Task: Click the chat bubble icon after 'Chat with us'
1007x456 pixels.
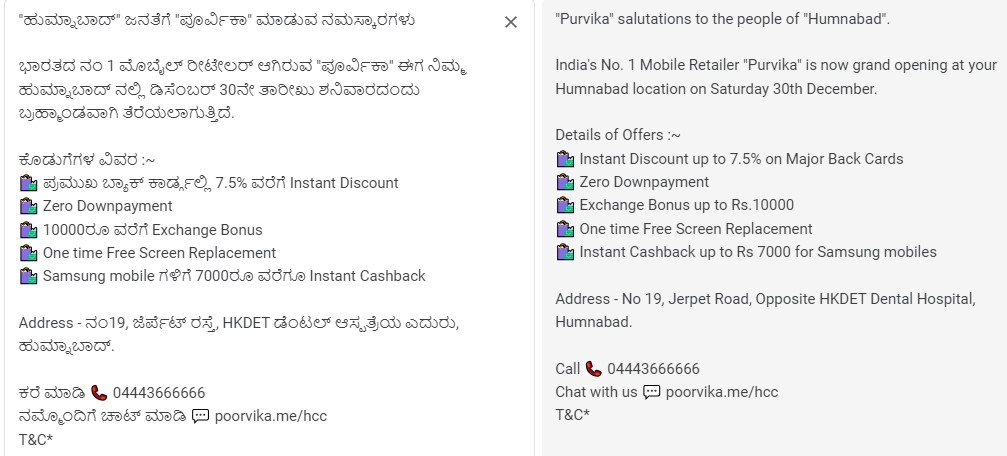Action: [651, 392]
